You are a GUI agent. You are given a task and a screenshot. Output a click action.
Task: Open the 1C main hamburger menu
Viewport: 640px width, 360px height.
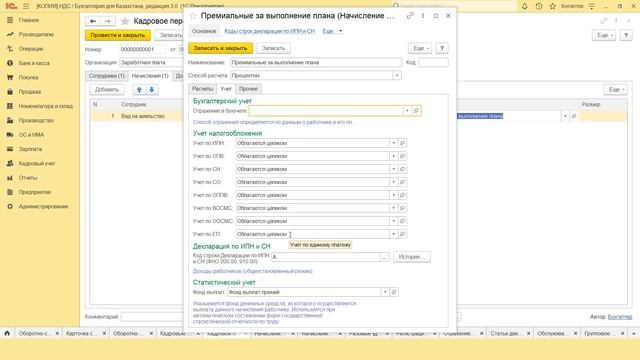pos(26,6)
